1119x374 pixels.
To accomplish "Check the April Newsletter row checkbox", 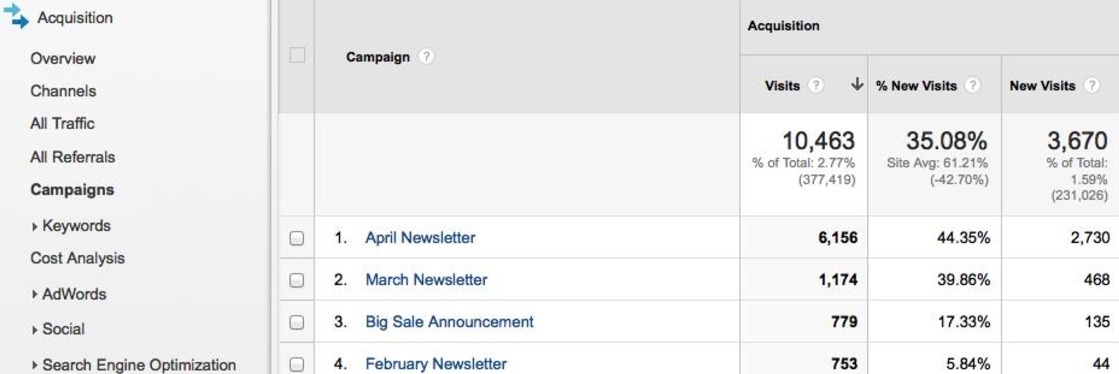I will pos(296,238).
